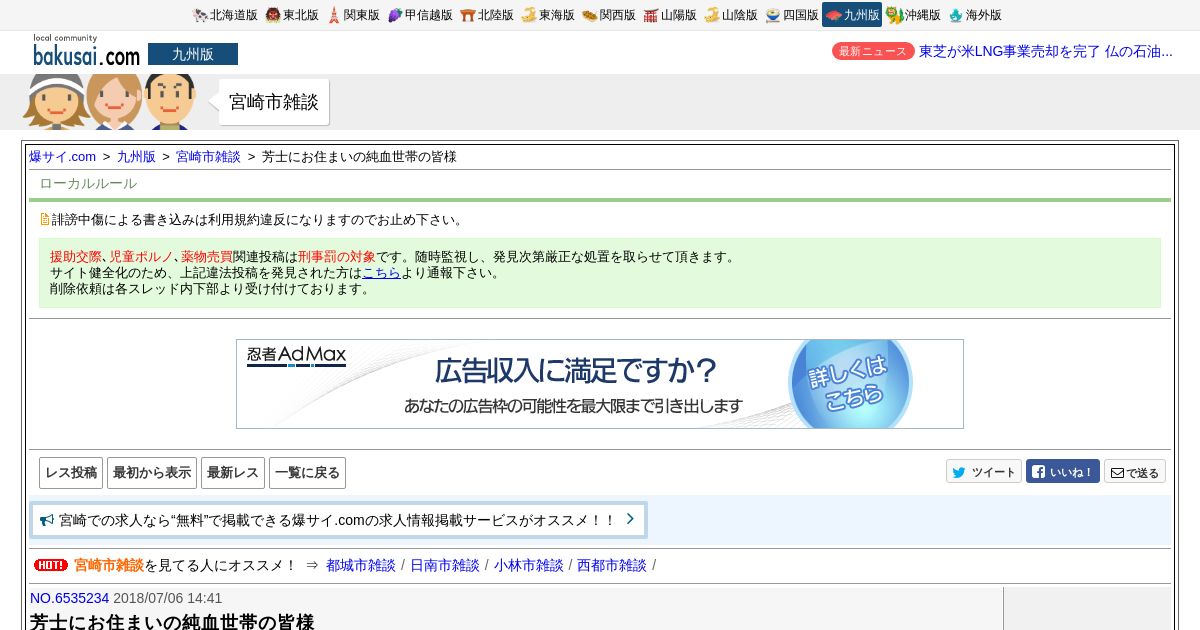The height and width of the screenshot is (630, 1200).
Task: Click the Koshinetsu grapes icon
Action: coord(395,15)
